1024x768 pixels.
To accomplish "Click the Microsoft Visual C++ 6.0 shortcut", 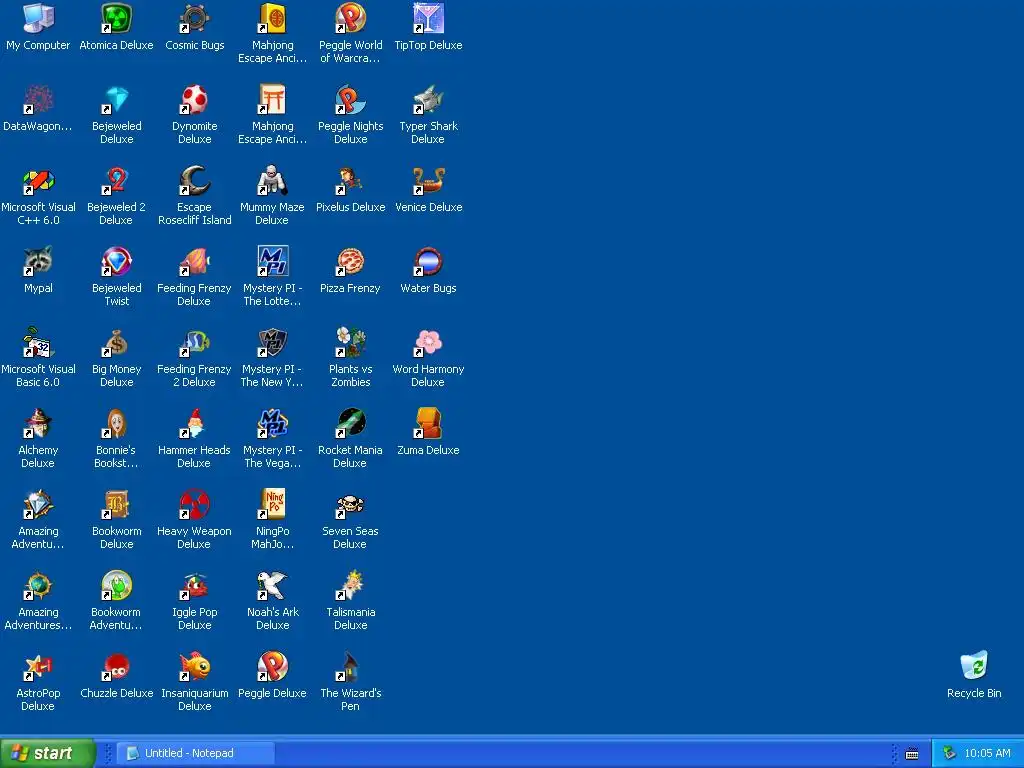I will 38,180.
